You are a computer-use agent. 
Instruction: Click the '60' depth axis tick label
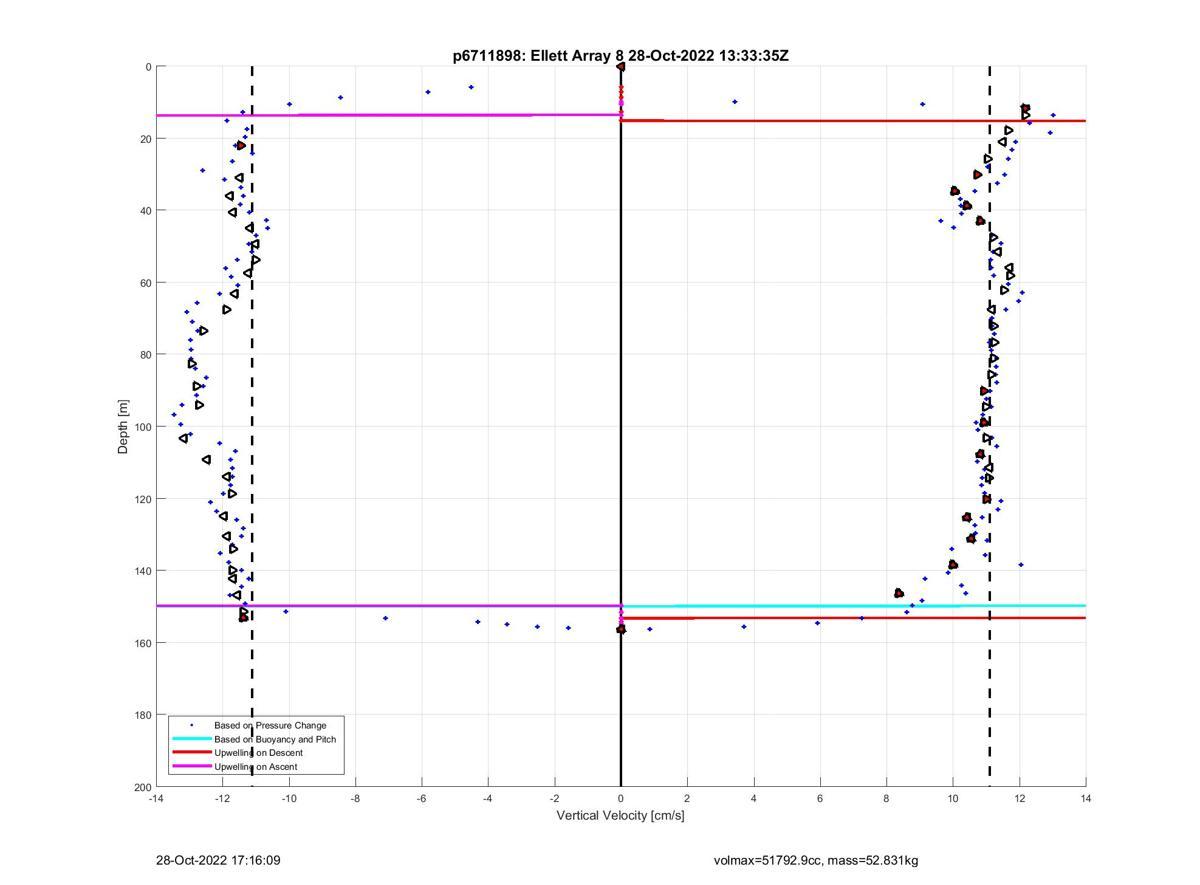pos(145,283)
